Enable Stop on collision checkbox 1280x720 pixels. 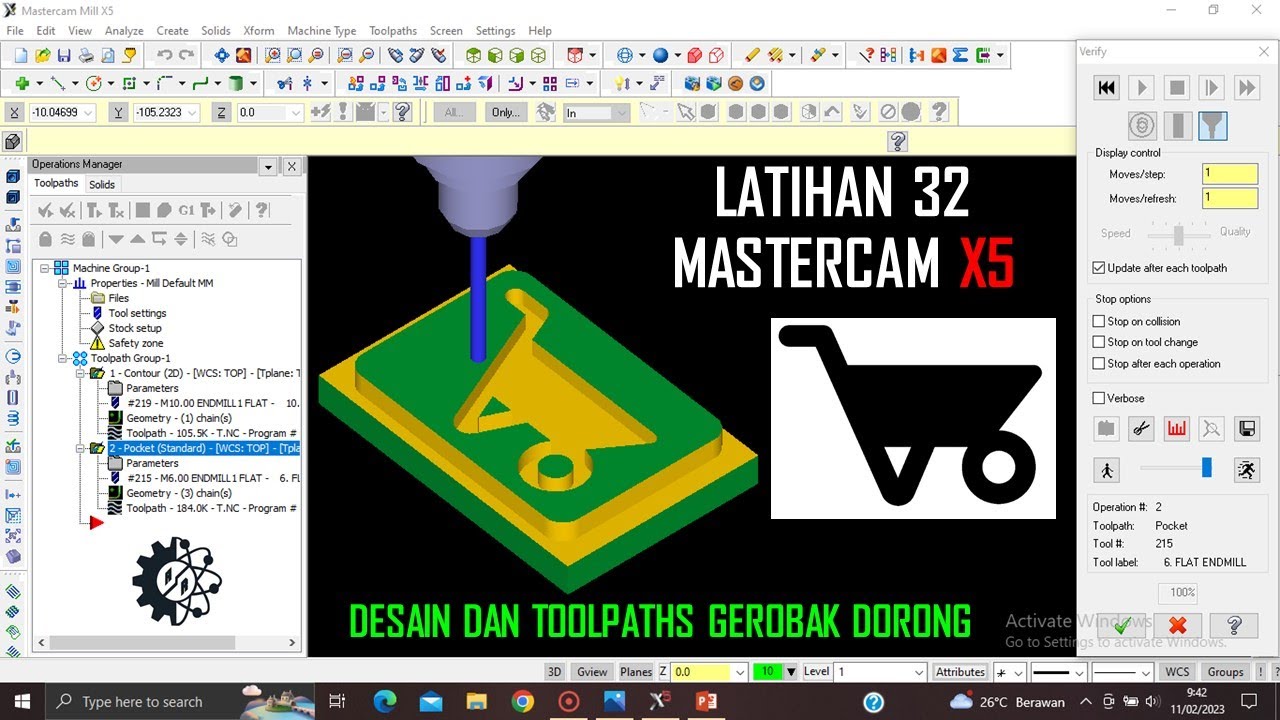[1099, 321]
